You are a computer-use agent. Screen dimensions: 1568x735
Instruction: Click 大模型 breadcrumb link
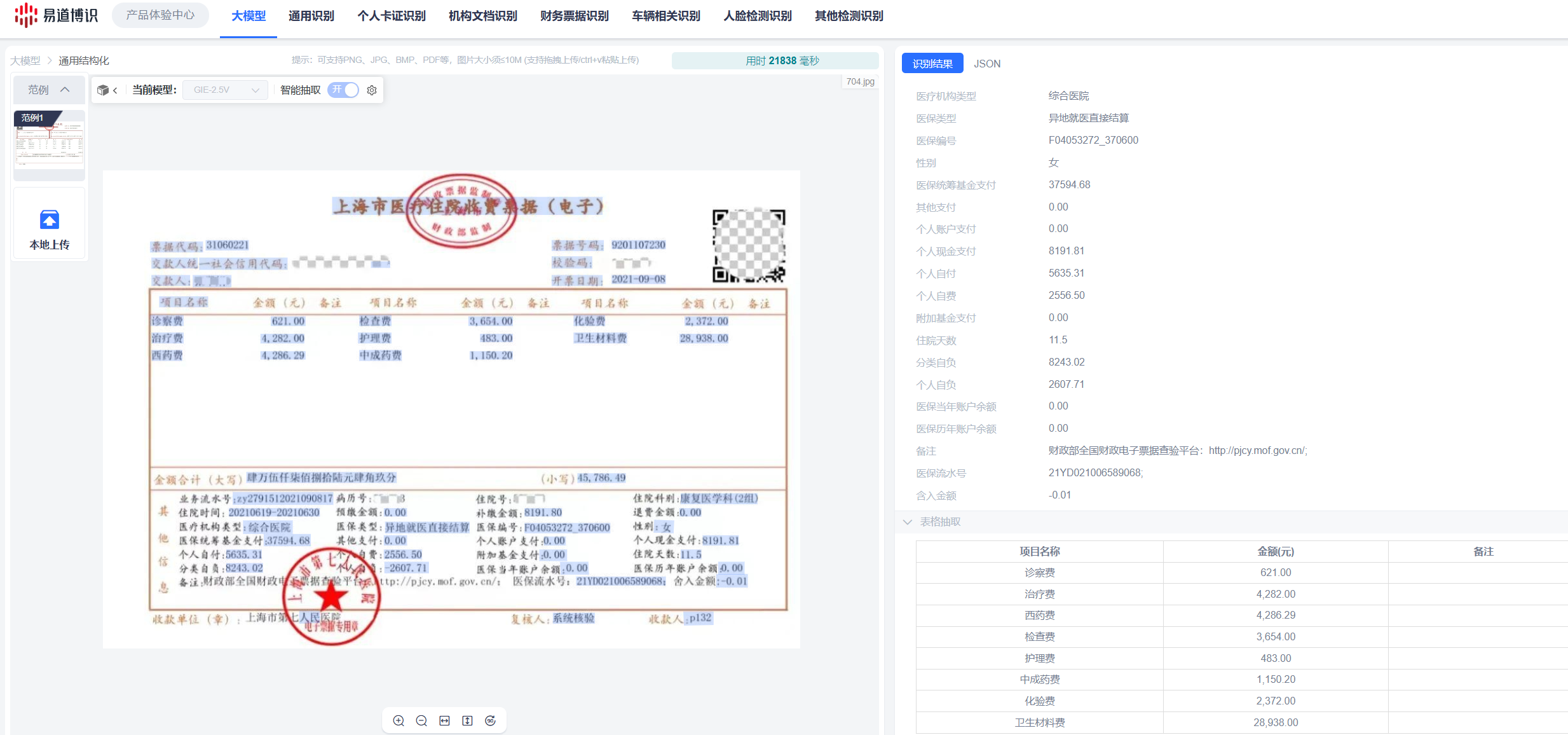[25, 60]
